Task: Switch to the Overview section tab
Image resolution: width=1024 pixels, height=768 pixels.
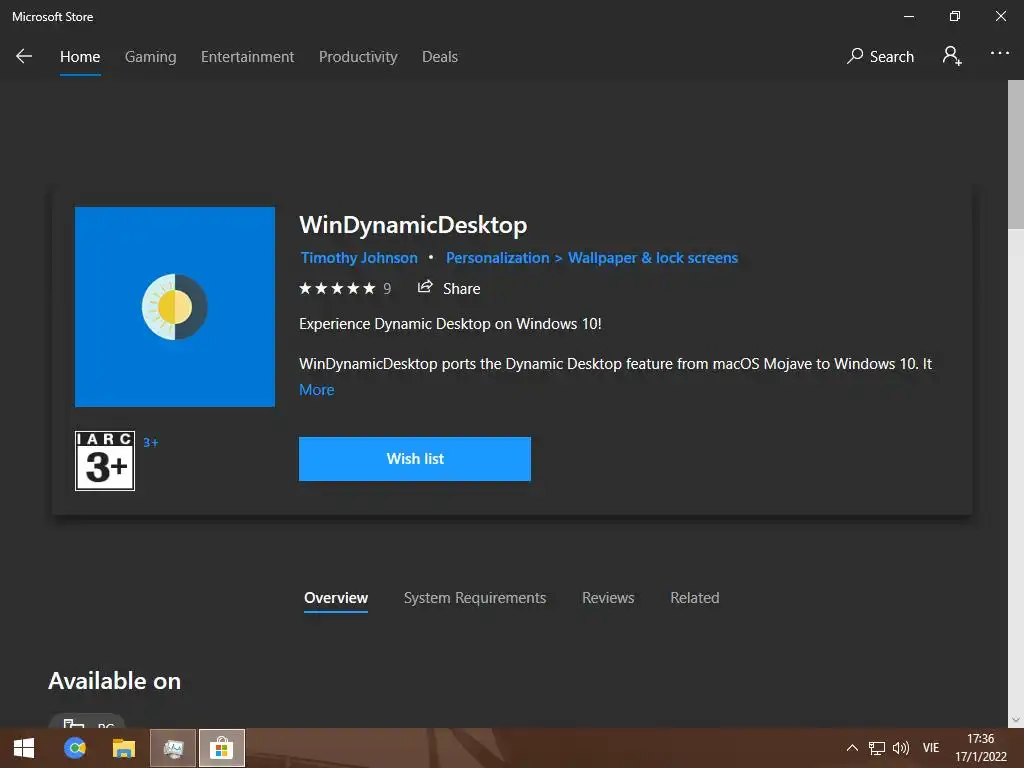Action: (x=336, y=598)
